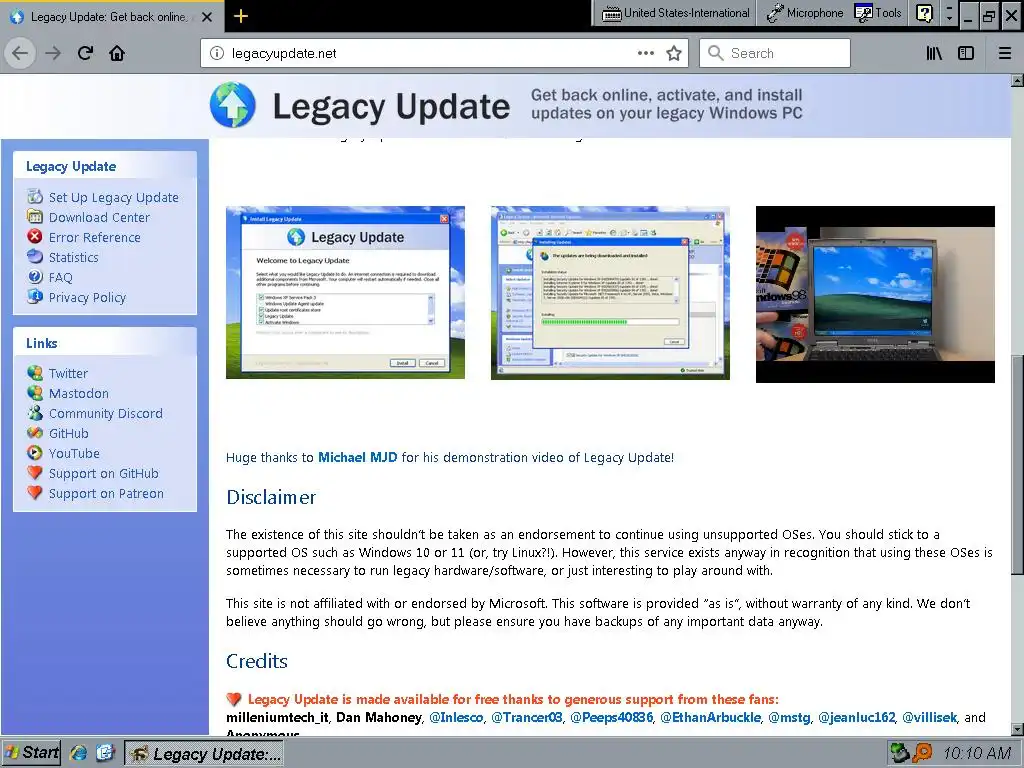The image size is (1024, 768).
Task: Click the Legacy Update taskbar button
Action: coord(204,754)
